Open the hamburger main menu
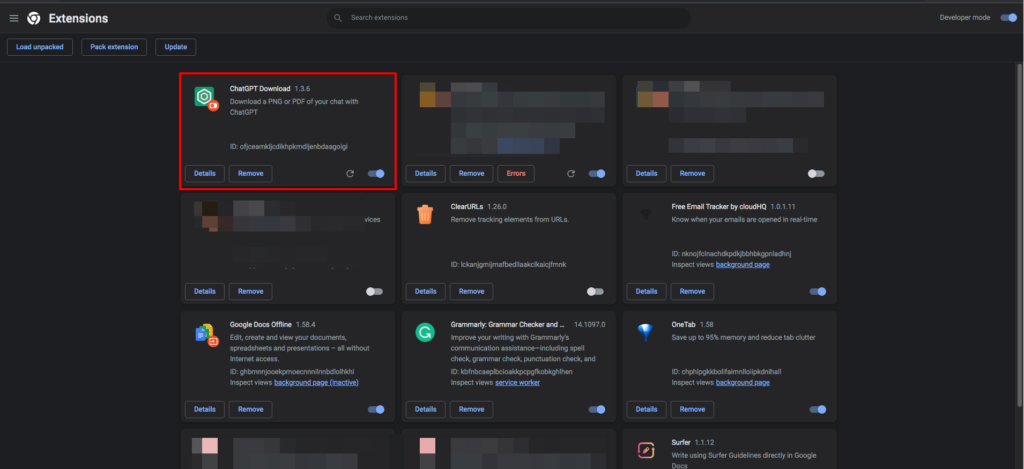 (x=14, y=18)
